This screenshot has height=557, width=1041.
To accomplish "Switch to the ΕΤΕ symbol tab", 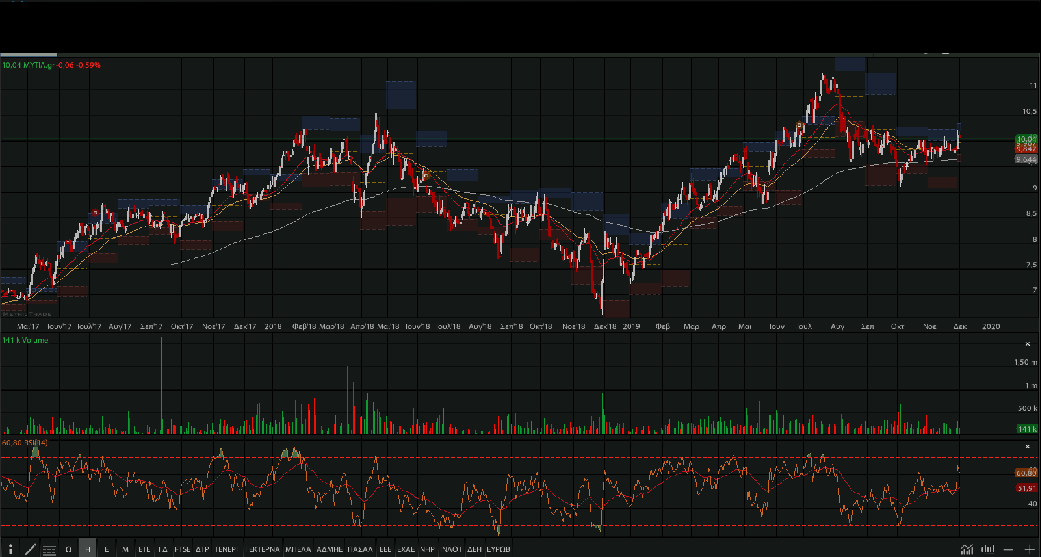I will [x=144, y=549].
